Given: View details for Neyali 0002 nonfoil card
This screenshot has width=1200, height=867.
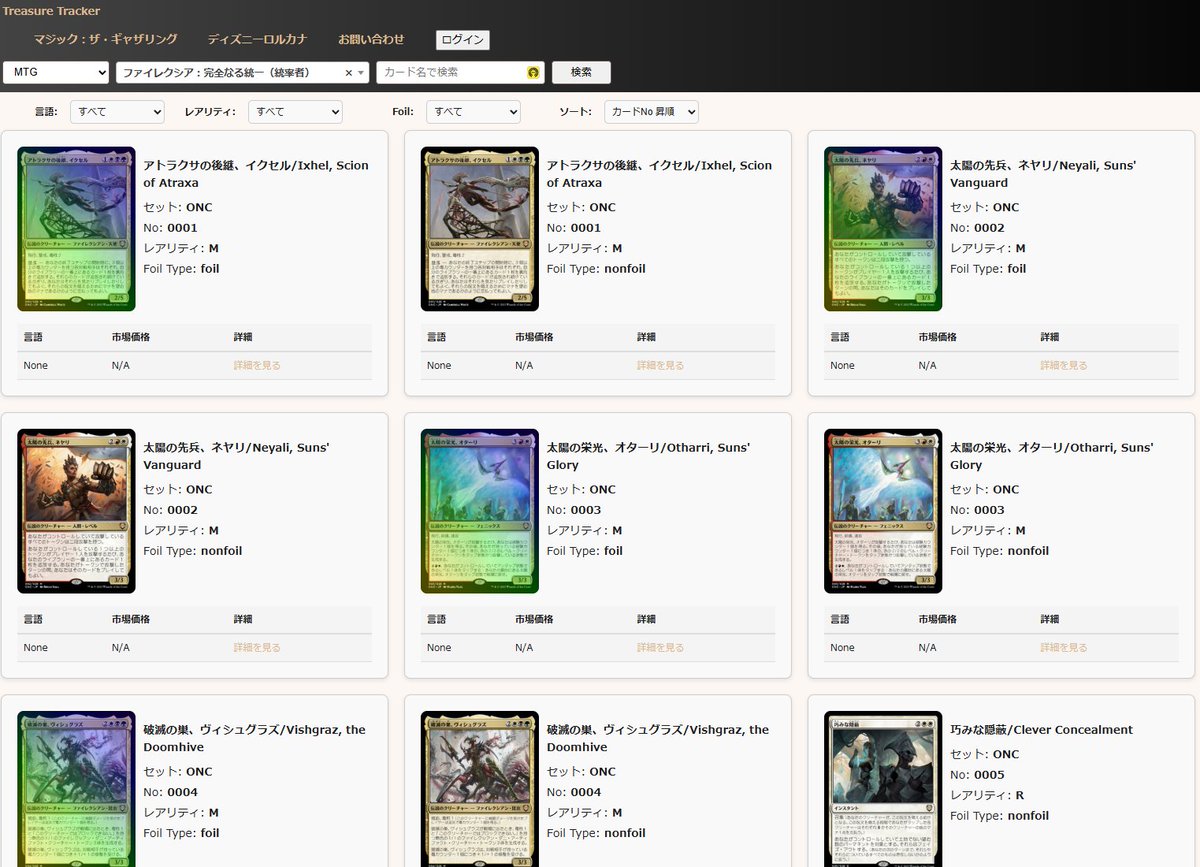Looking at the screenshot, I should click(257, 648).
